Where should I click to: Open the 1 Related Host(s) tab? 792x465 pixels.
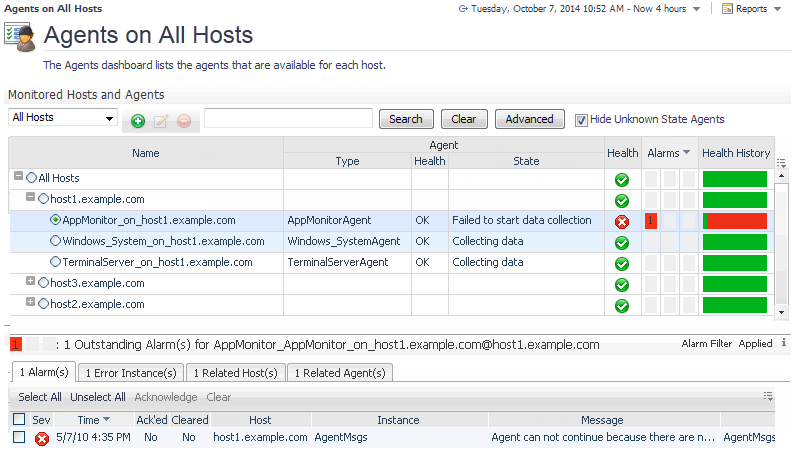[235, 373]
